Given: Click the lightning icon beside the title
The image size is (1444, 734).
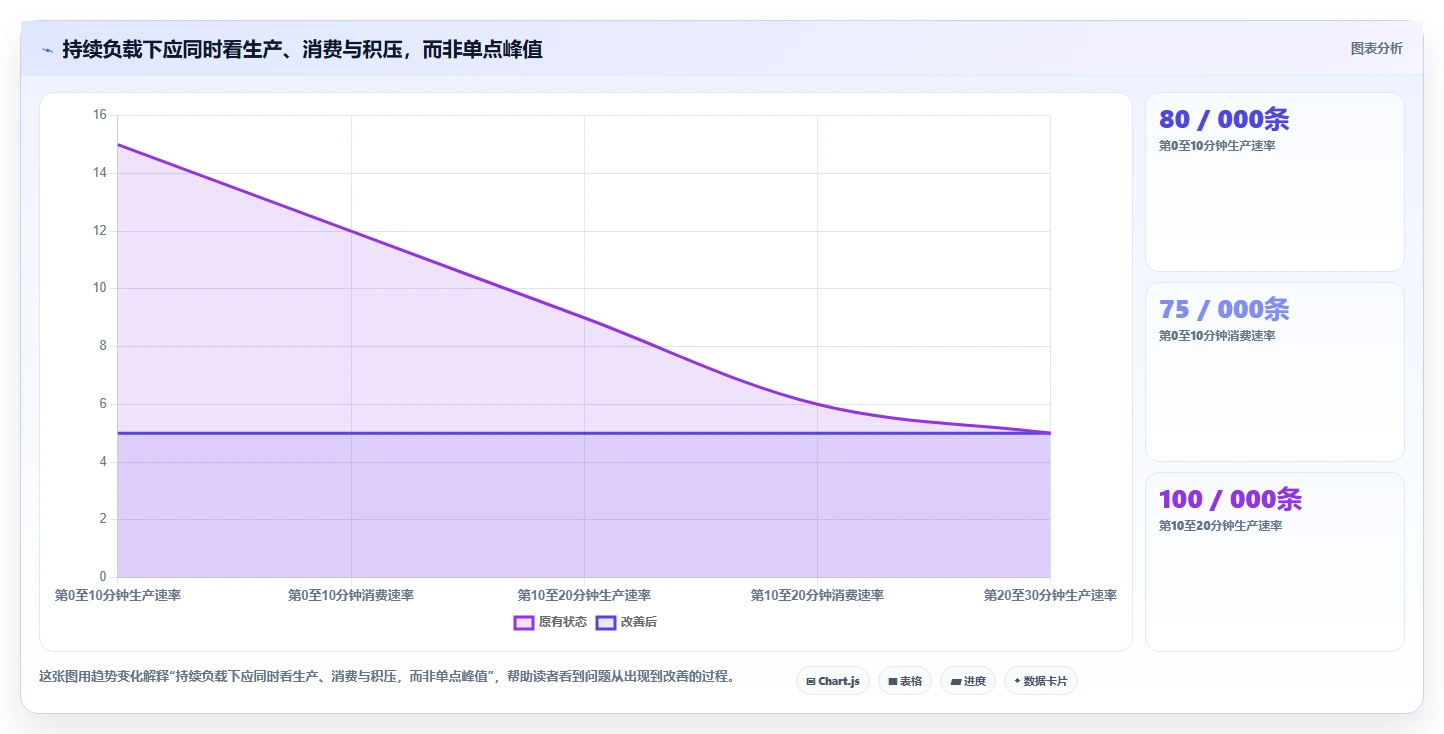Looking at the screenshot, I should [47, 50].
